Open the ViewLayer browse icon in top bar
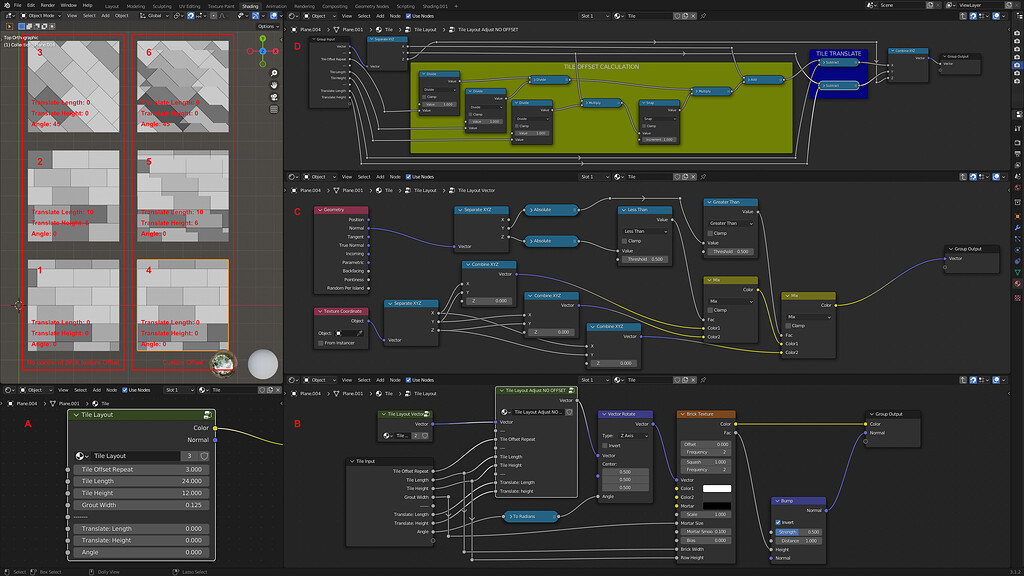 tap(950, 5)
